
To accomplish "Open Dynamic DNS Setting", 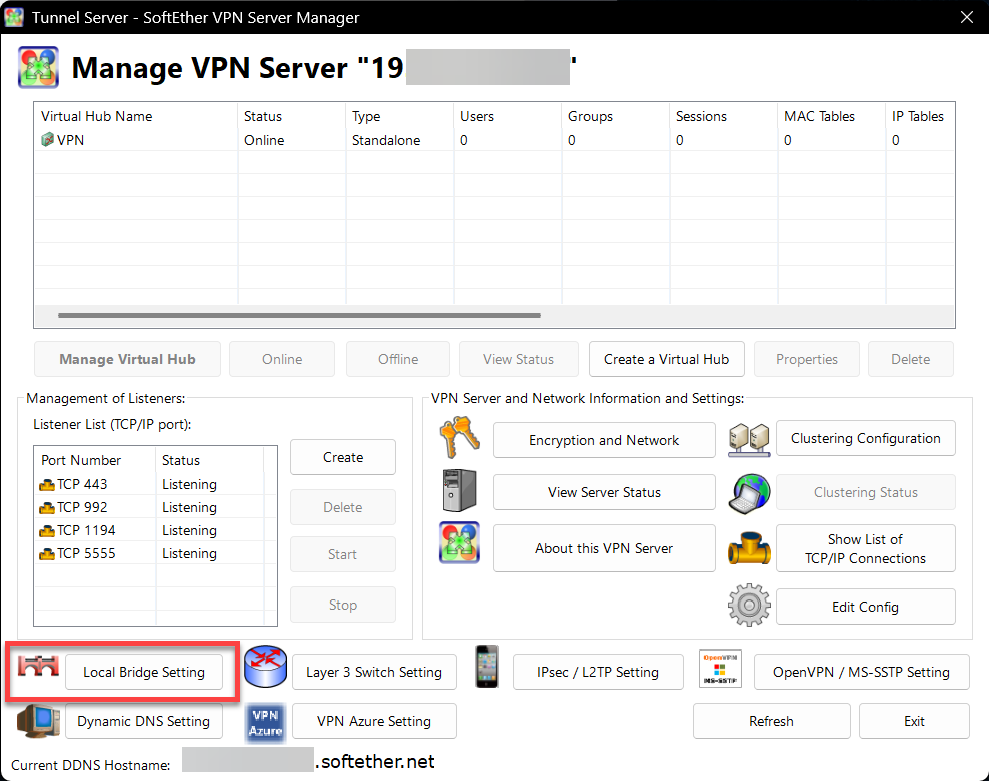I will [x=144, y=721].
